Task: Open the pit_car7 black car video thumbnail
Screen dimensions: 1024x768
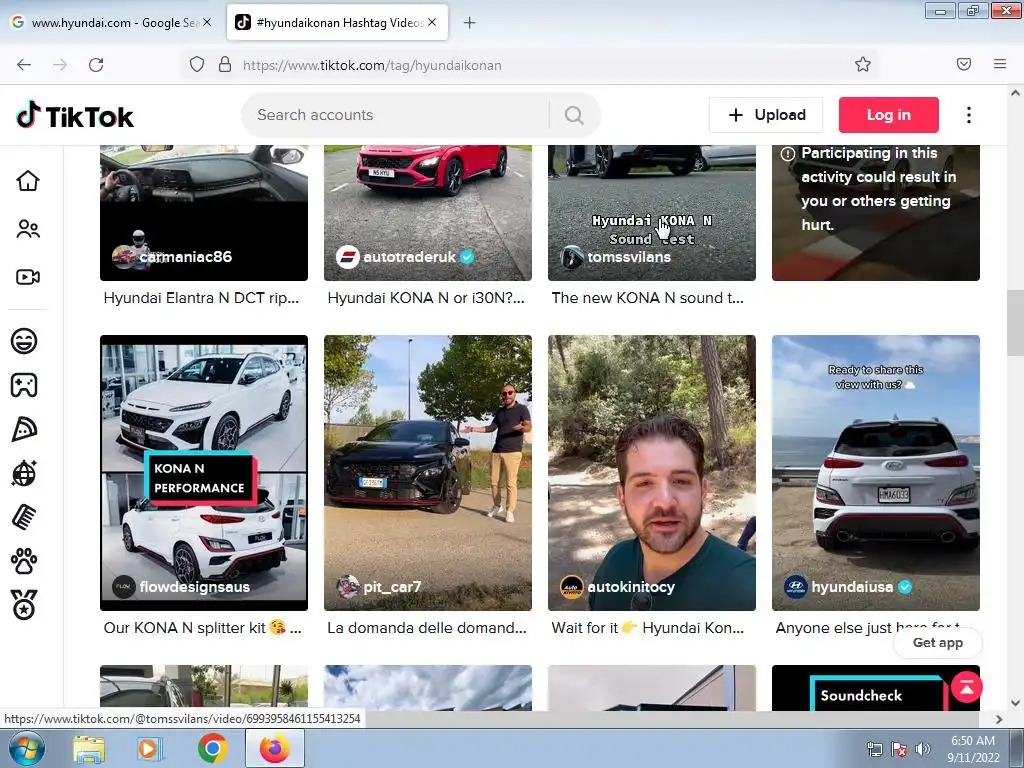Action: tap(428, 473)
